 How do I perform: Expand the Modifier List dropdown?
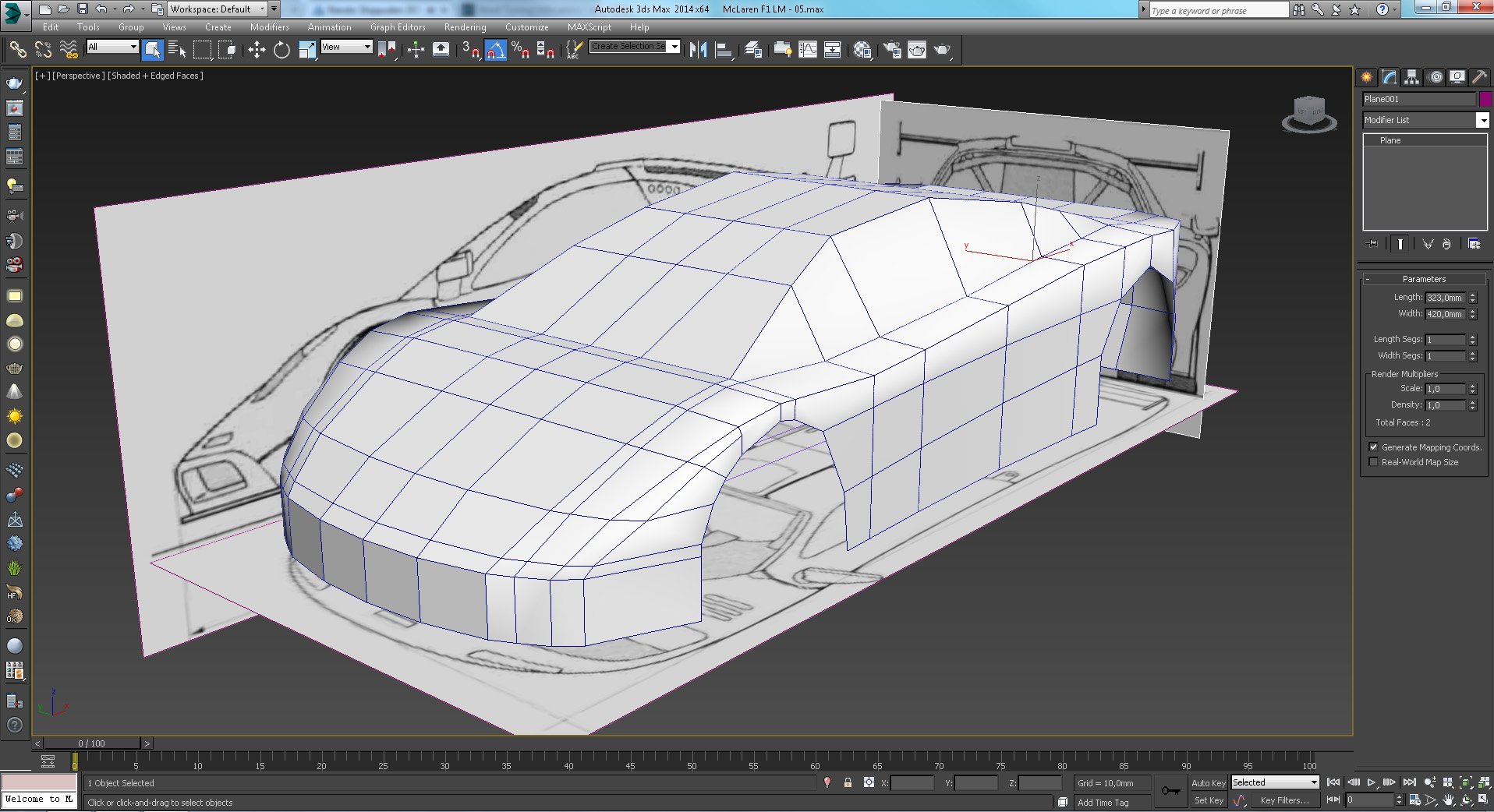pyautogui.click(x=1482, y=120)
